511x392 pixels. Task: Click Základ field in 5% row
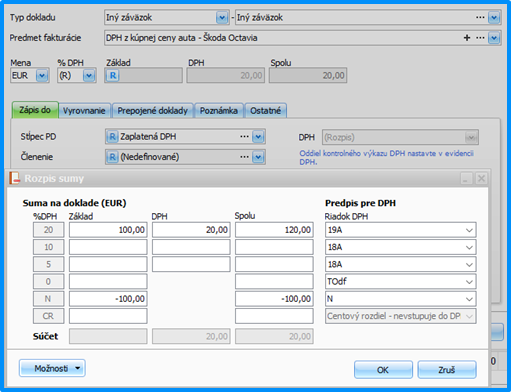coord(108,265)
